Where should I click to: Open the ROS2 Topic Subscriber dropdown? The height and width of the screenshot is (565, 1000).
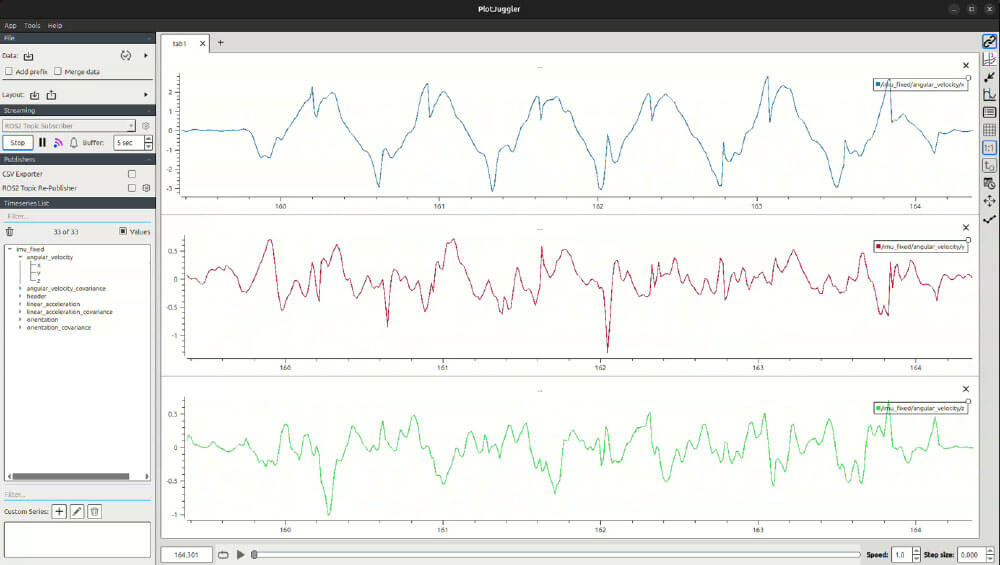tap(69, 126)
